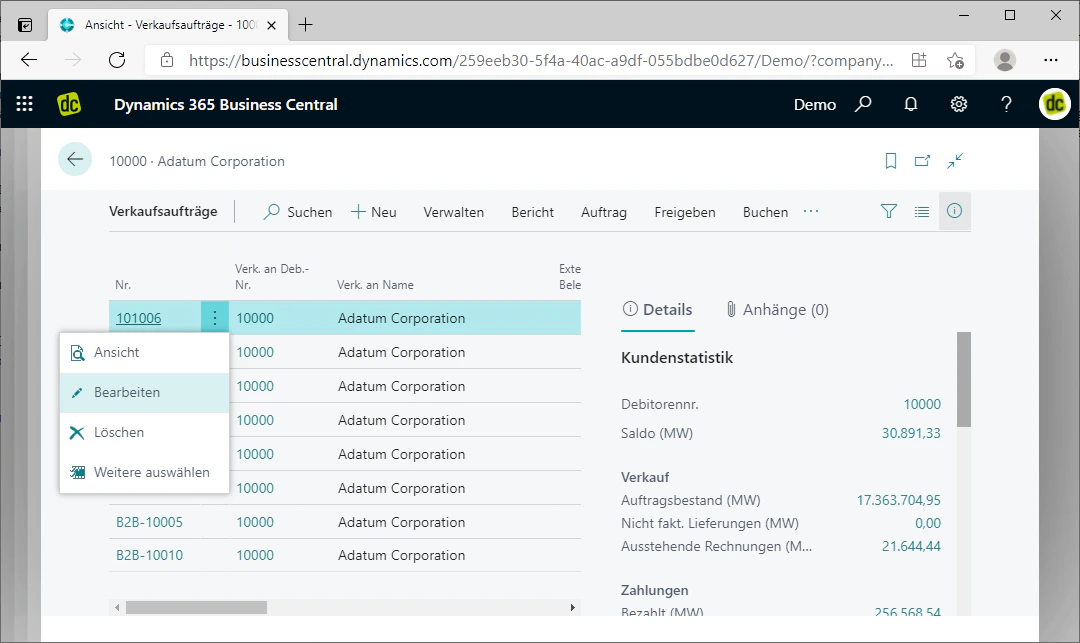The width and height of the screenshot is (1080, 643).
Task: Choose Weitere auswählen in the context menu
Action: pos(145,472)
